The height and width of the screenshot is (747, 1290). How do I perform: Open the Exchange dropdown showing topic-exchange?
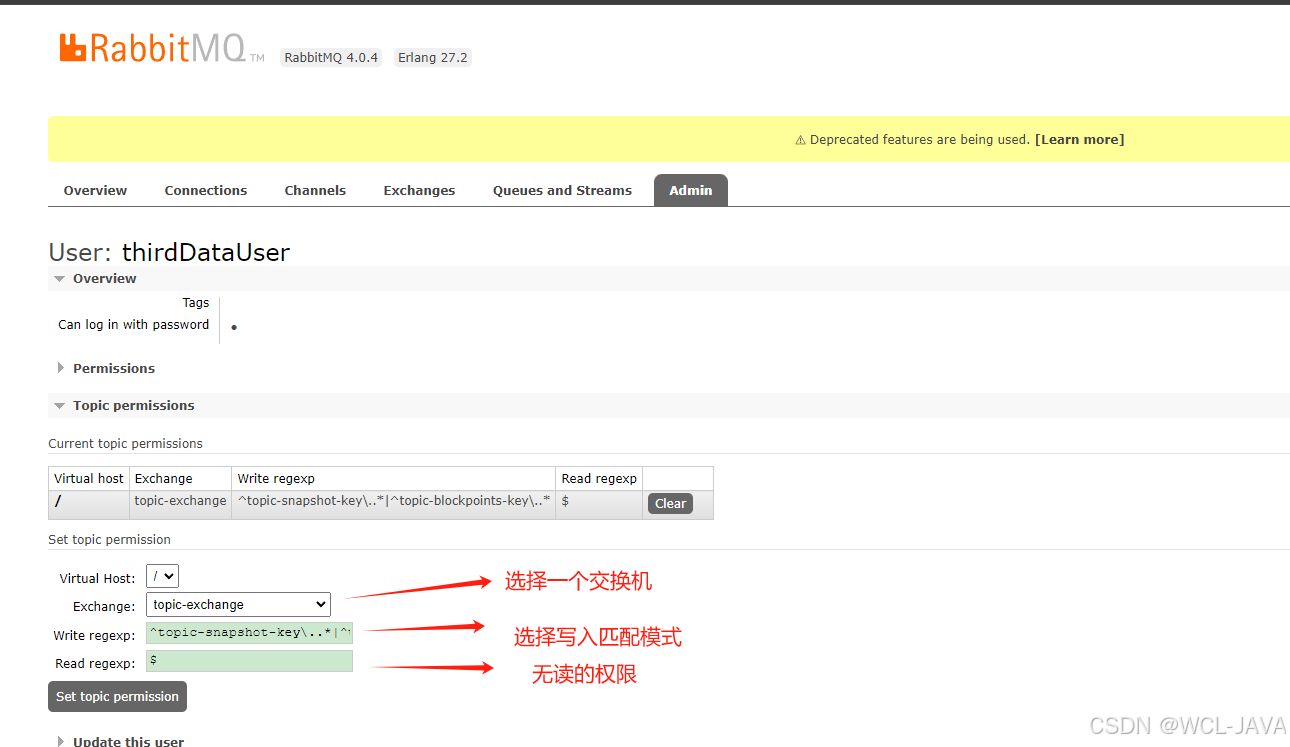click(x=238, y=604)
